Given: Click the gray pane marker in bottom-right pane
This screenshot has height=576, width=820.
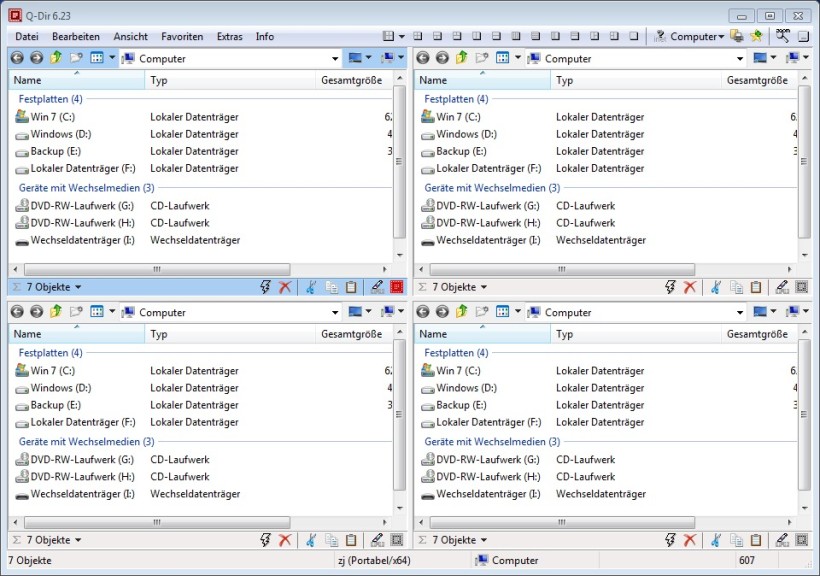Looking at the screenshot, I should pyautogui.click(x=802, y=540).
